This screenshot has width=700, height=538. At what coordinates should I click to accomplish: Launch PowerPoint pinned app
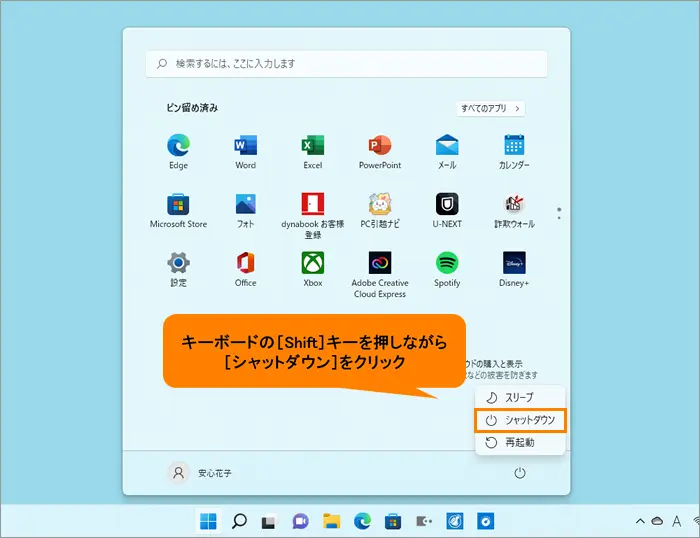tap(380, 152)
